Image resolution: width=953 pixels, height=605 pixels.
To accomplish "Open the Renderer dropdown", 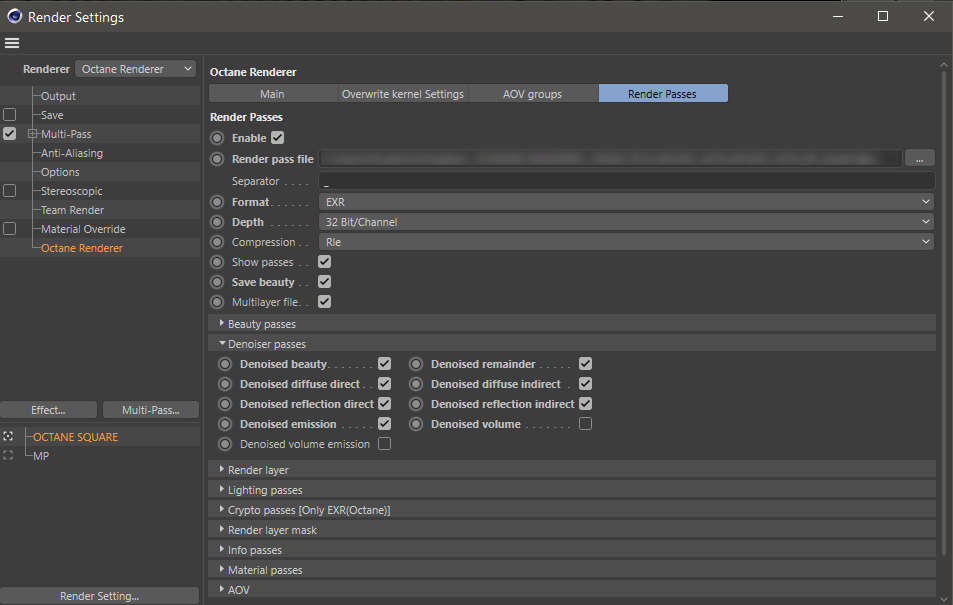I will [136, 69].
